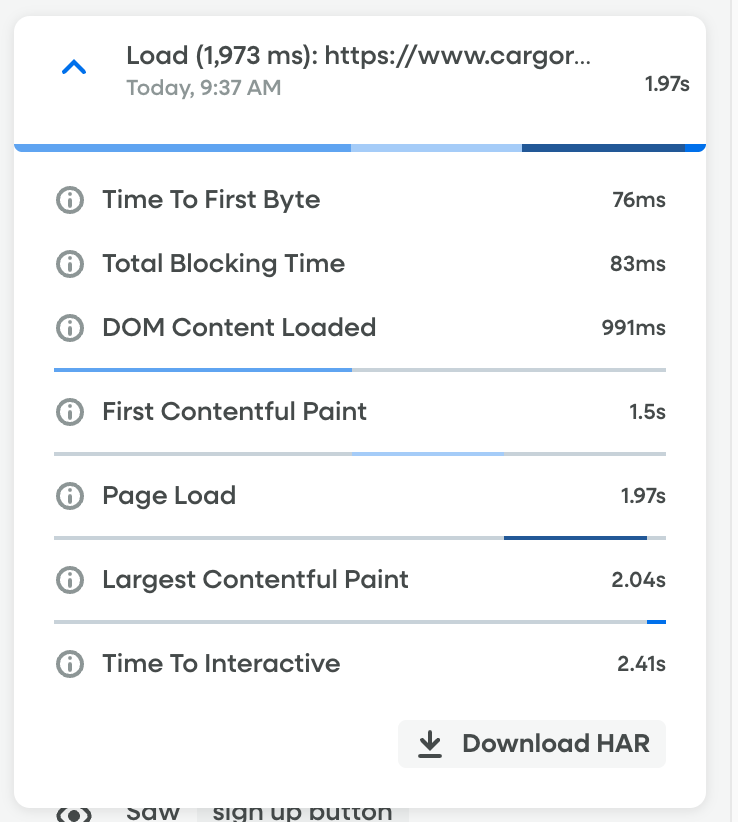
Task: Click the Largest Contentful Paint timing bar
Action: (656, 622)
